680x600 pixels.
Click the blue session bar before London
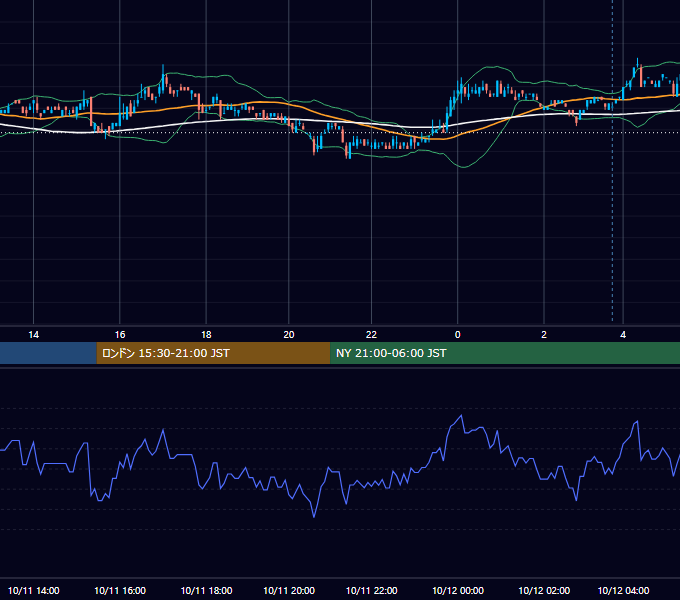[48, 353]
